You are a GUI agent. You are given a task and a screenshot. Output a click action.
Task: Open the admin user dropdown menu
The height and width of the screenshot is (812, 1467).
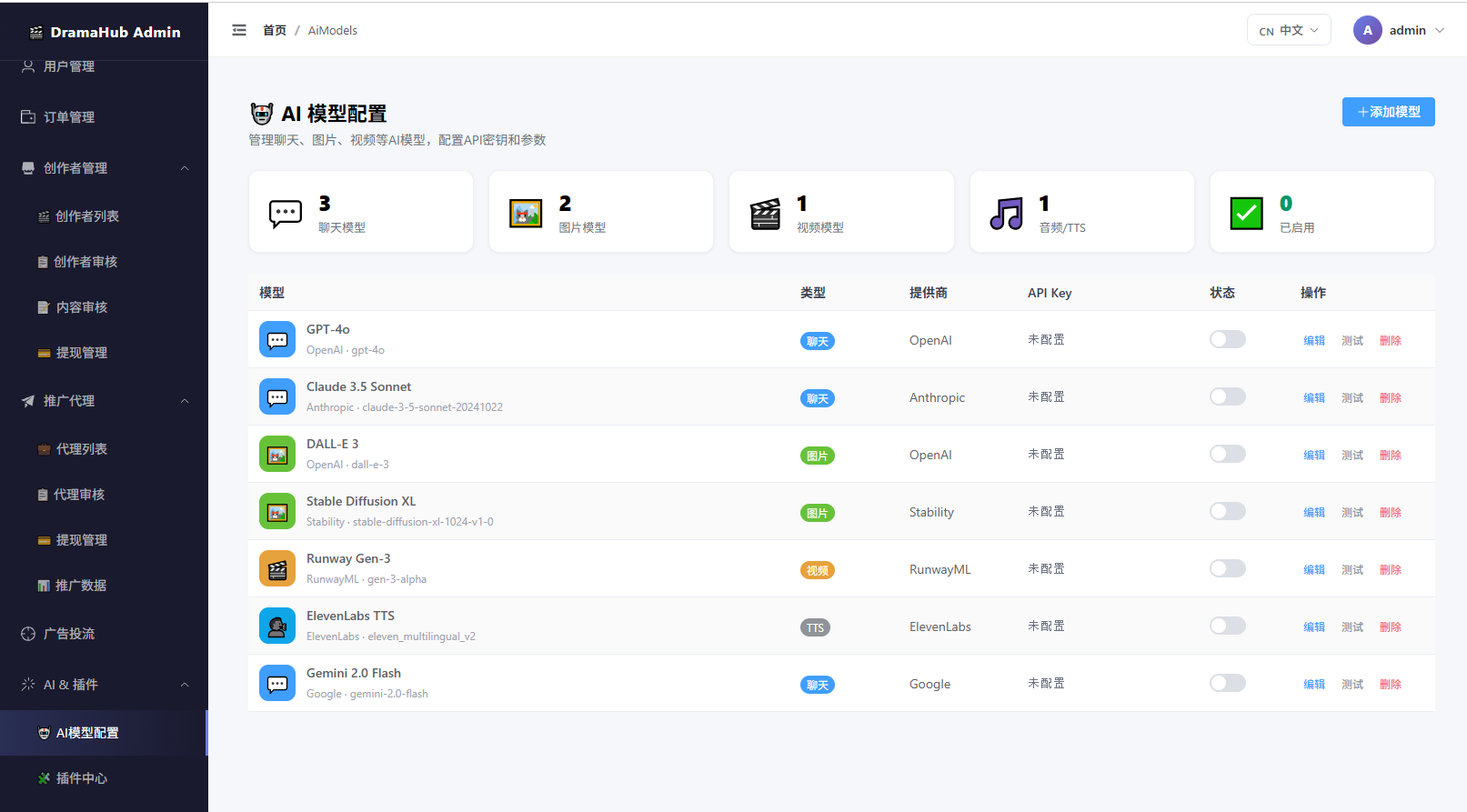pyautogui.click(x=1399, y=30)
